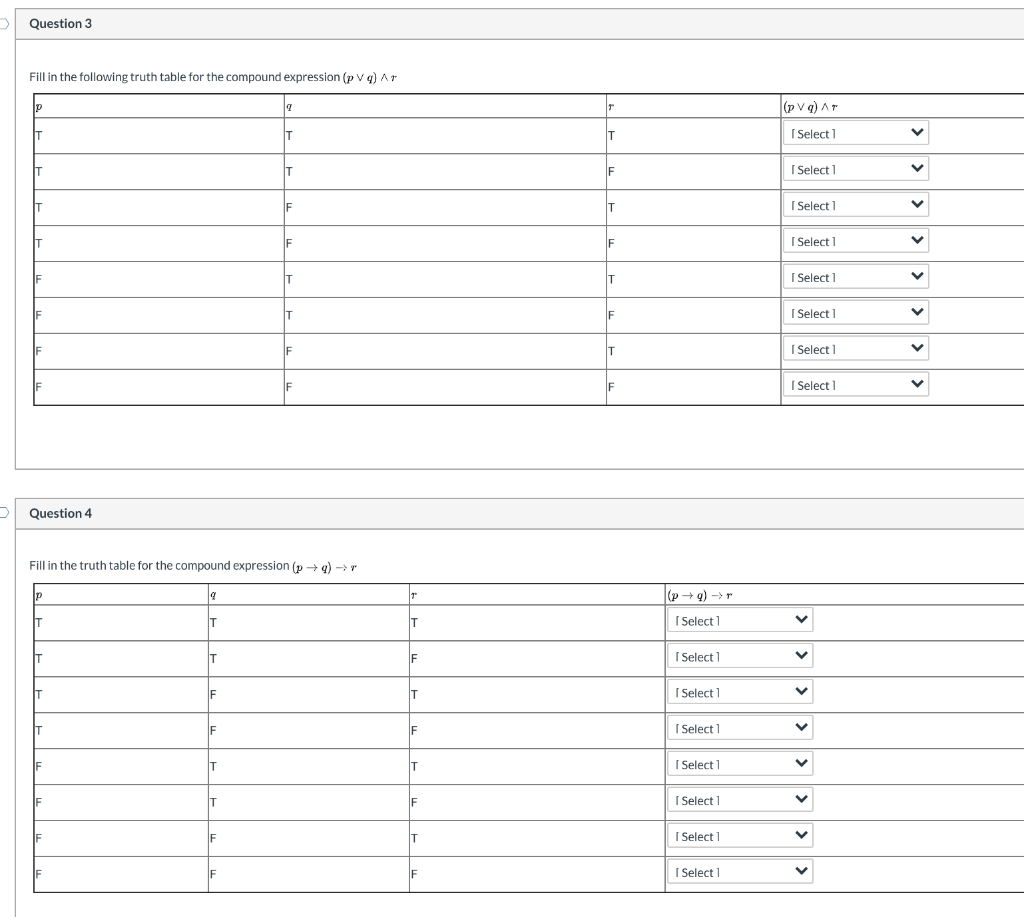1024x917 pixels.
Task: Open Question 3 dropdown for row F F F
Action: 856,385
